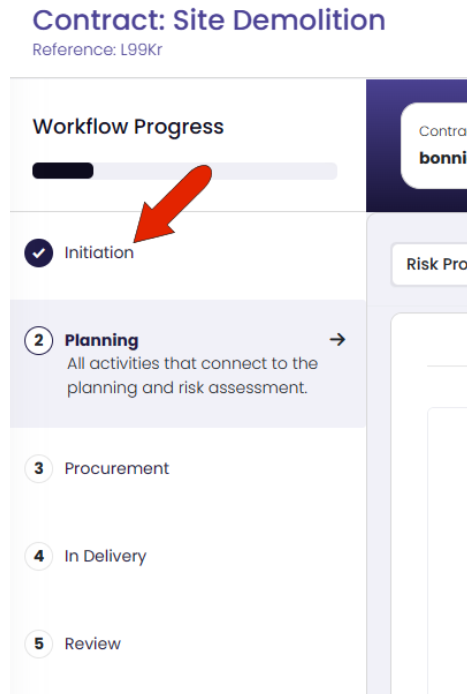Screen dimensions: 467x694
Task: Click the Initiation completed checkmark icon
Action: pos(39,253)
